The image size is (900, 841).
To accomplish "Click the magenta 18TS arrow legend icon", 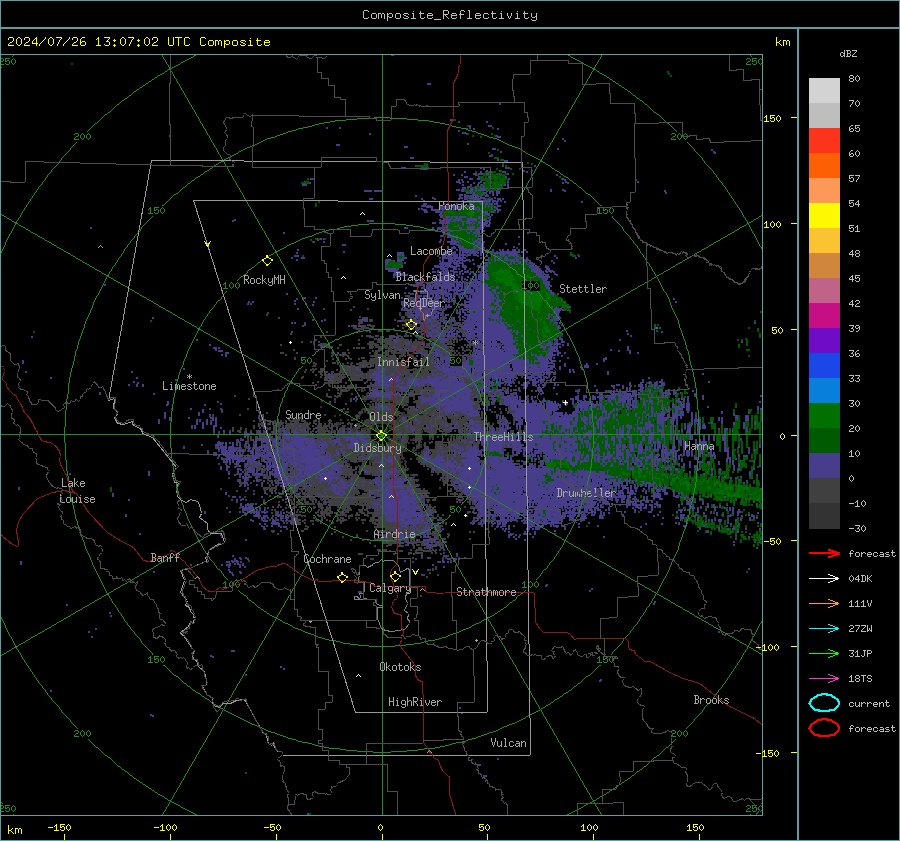I will (824, 679).
